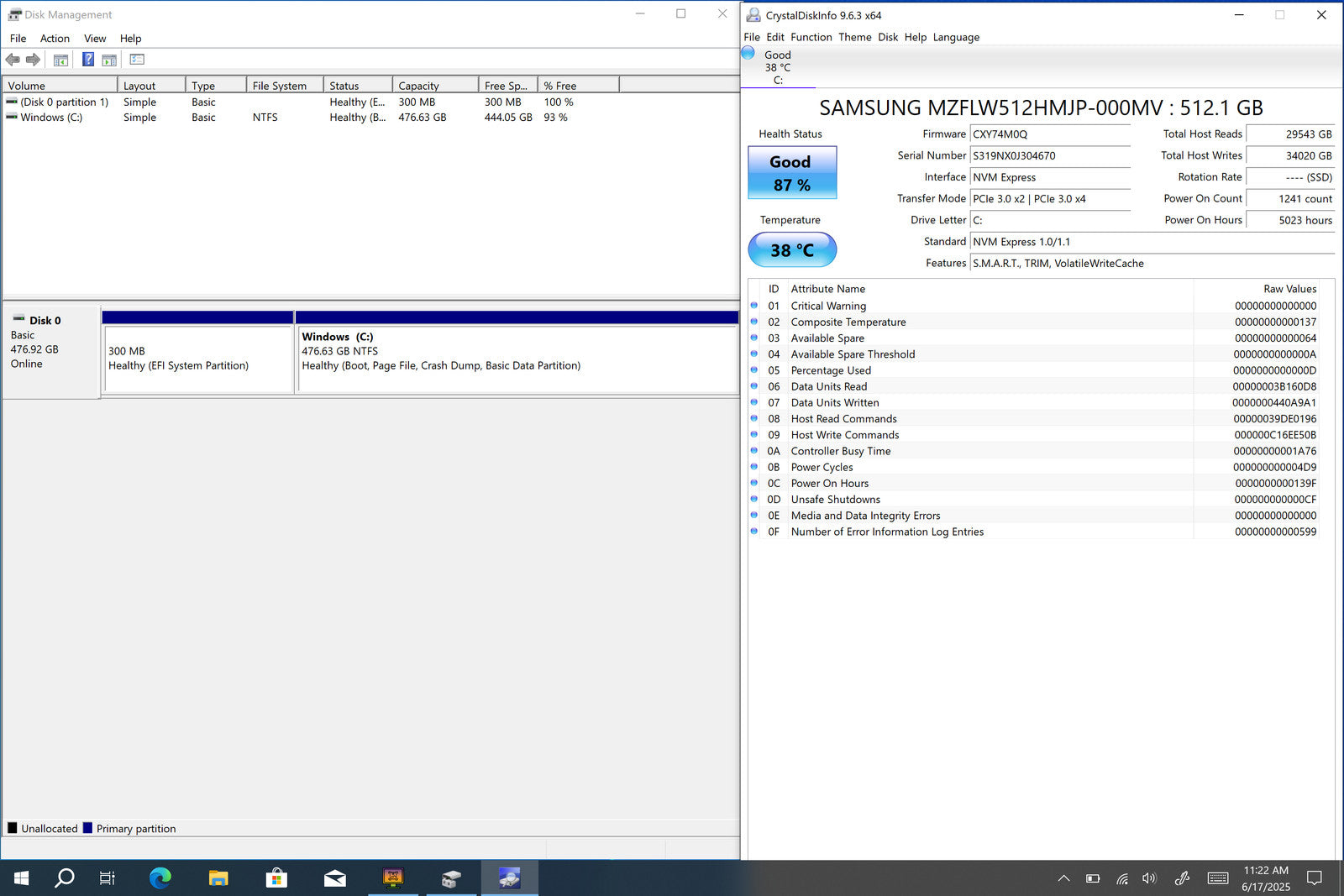Image resolution: width=1344 pixels, height=896 pixels.
Task: Open Microsoft Edge from the taskbar
Action: pyautogui.click(x=160, y=878)
